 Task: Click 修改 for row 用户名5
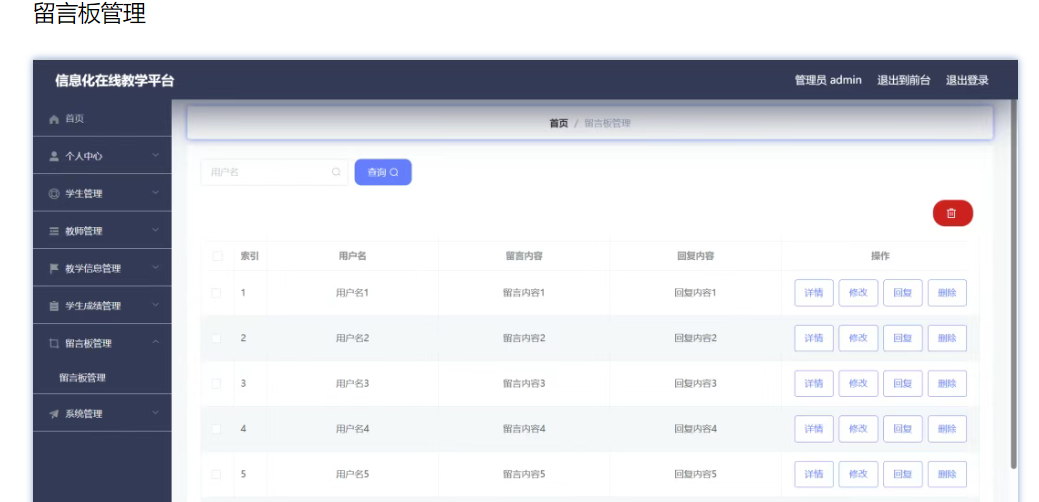tap(858, 474)
